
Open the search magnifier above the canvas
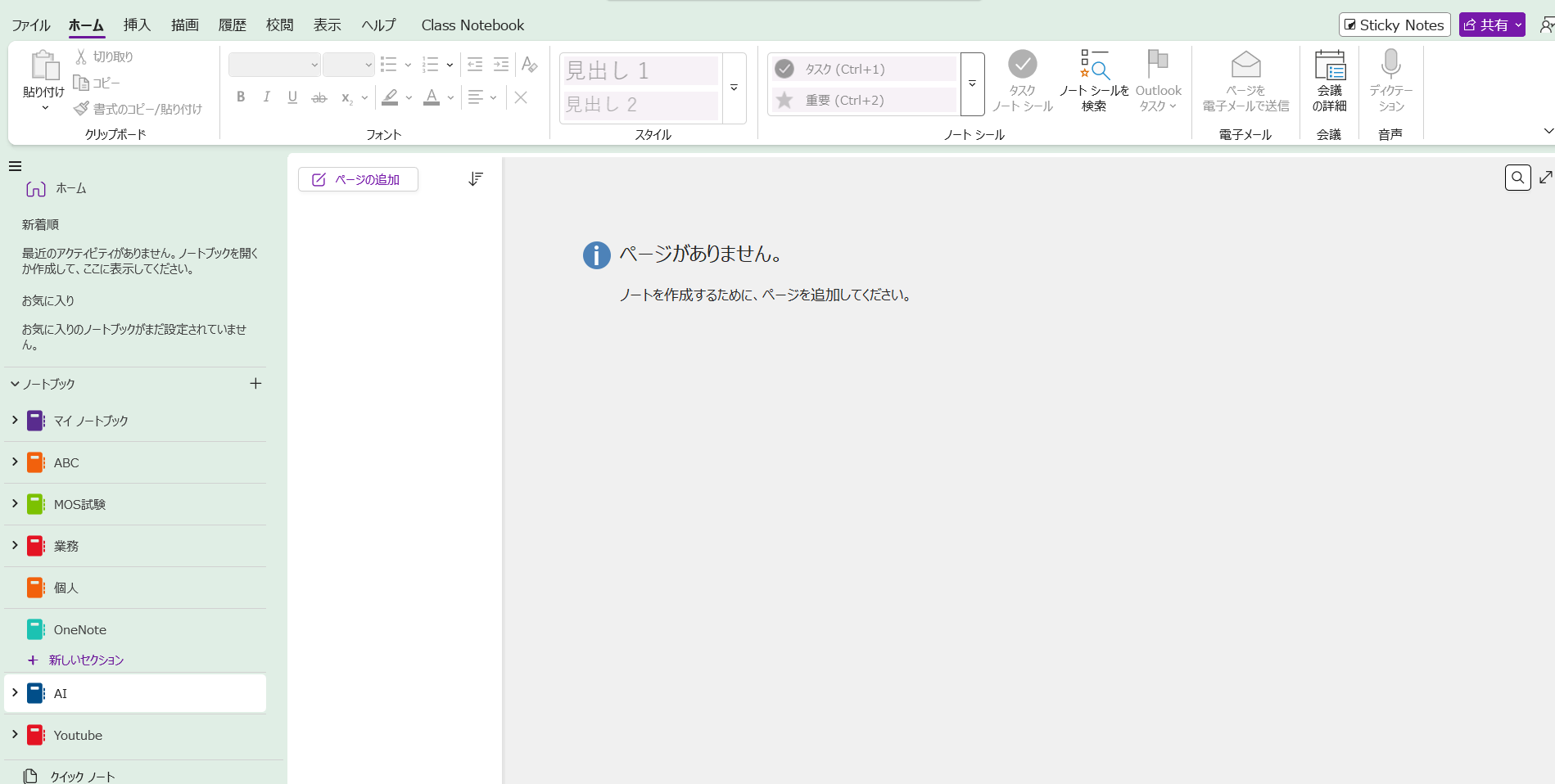click(1517, 177)
